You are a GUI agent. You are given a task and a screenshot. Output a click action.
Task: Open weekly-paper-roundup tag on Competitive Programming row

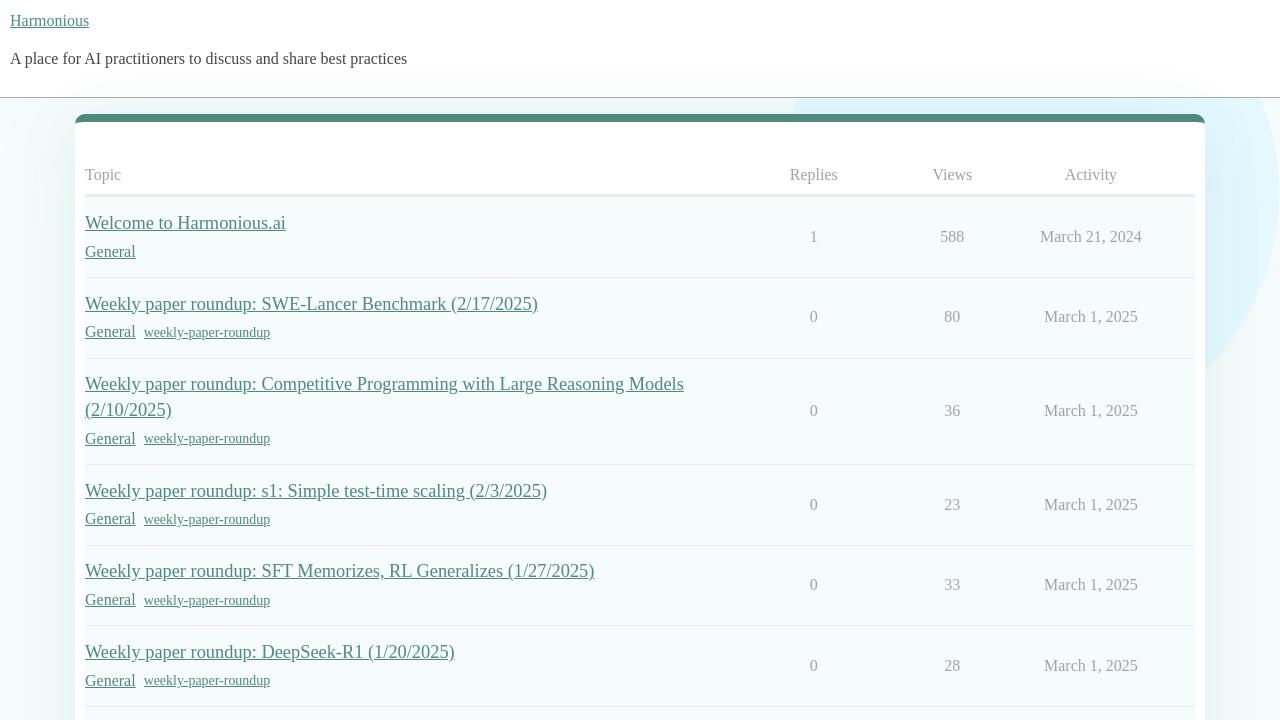207,437
